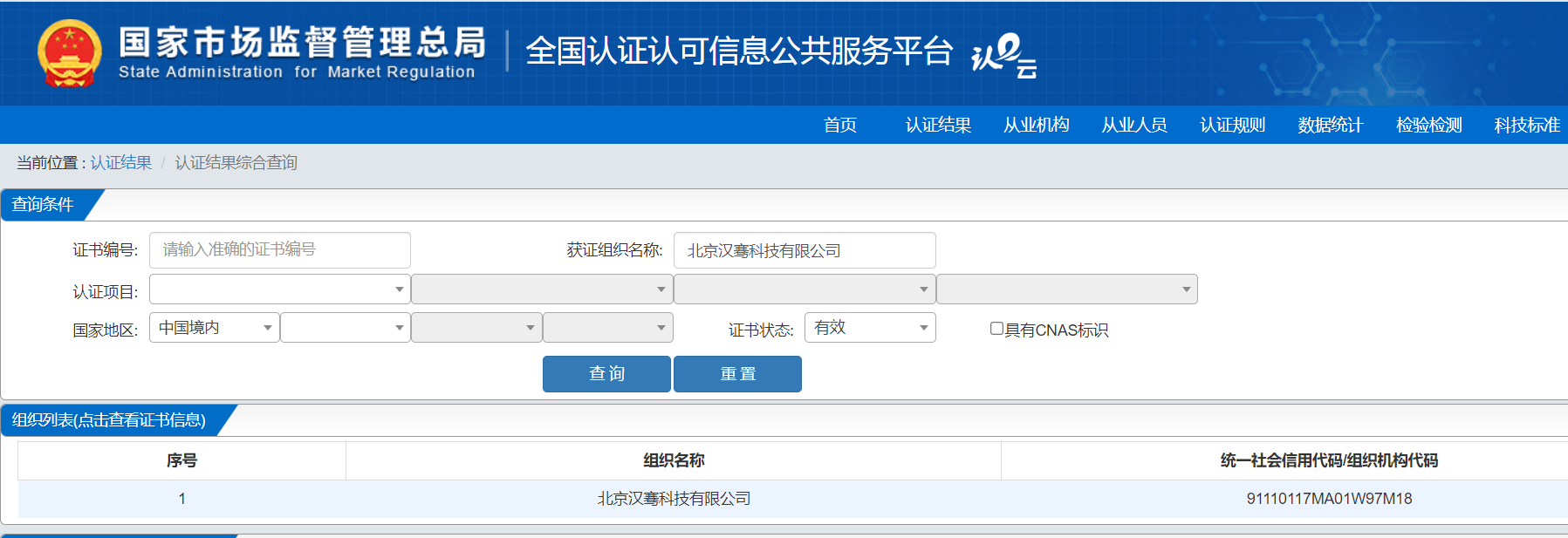1568x538 pixels.
Task: Click the 统一社会信用代码/组织机构代码 column header
Action: (1329, 460)
